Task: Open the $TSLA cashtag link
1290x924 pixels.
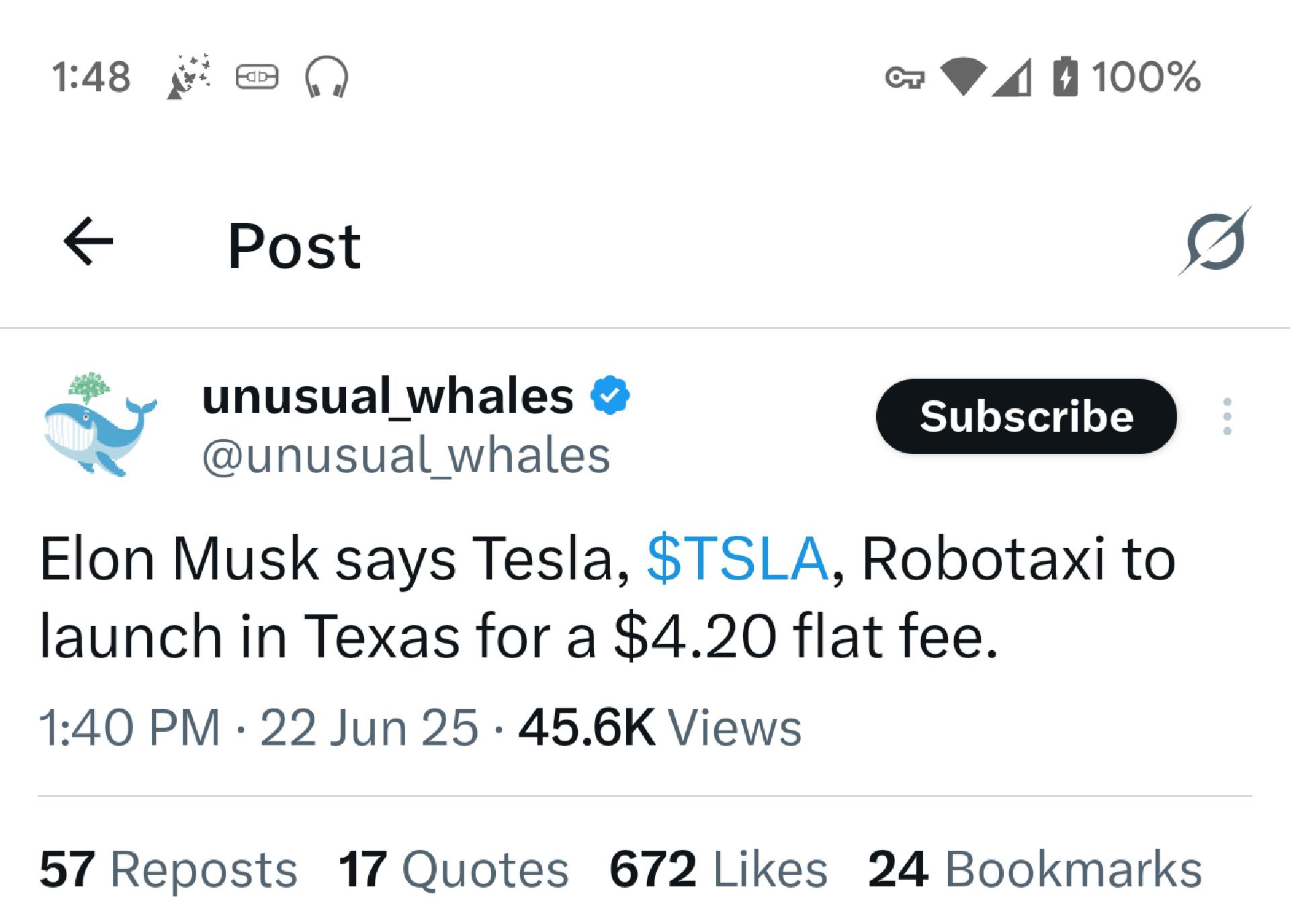Action: click(737, 559)
